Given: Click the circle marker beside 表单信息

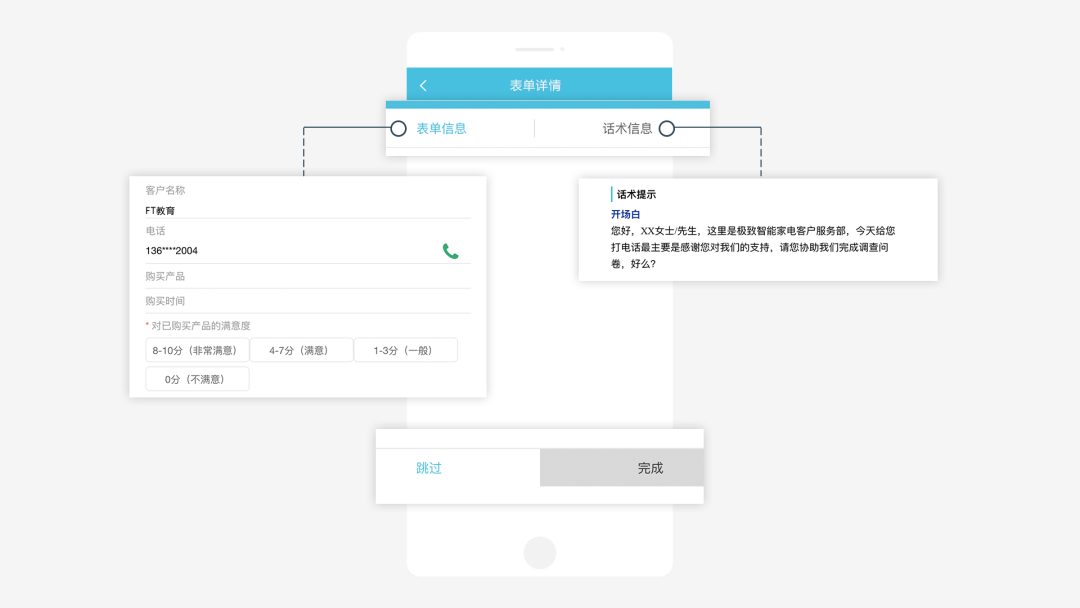Looking at the screenshot, I should pyautogui.click(x=398, y=129).
